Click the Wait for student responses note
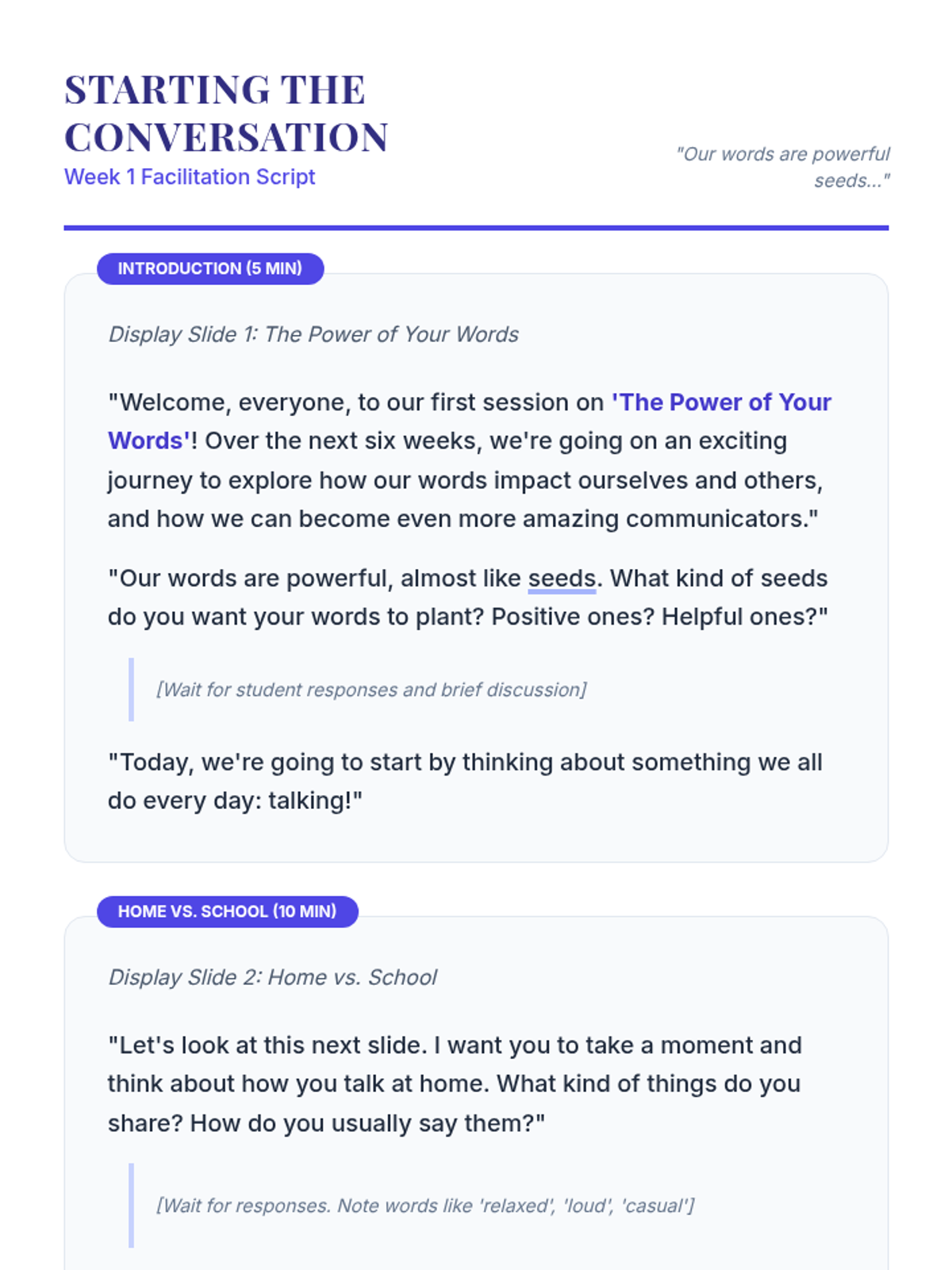Viewport: 952px width, 1270px height. (371, 690)
